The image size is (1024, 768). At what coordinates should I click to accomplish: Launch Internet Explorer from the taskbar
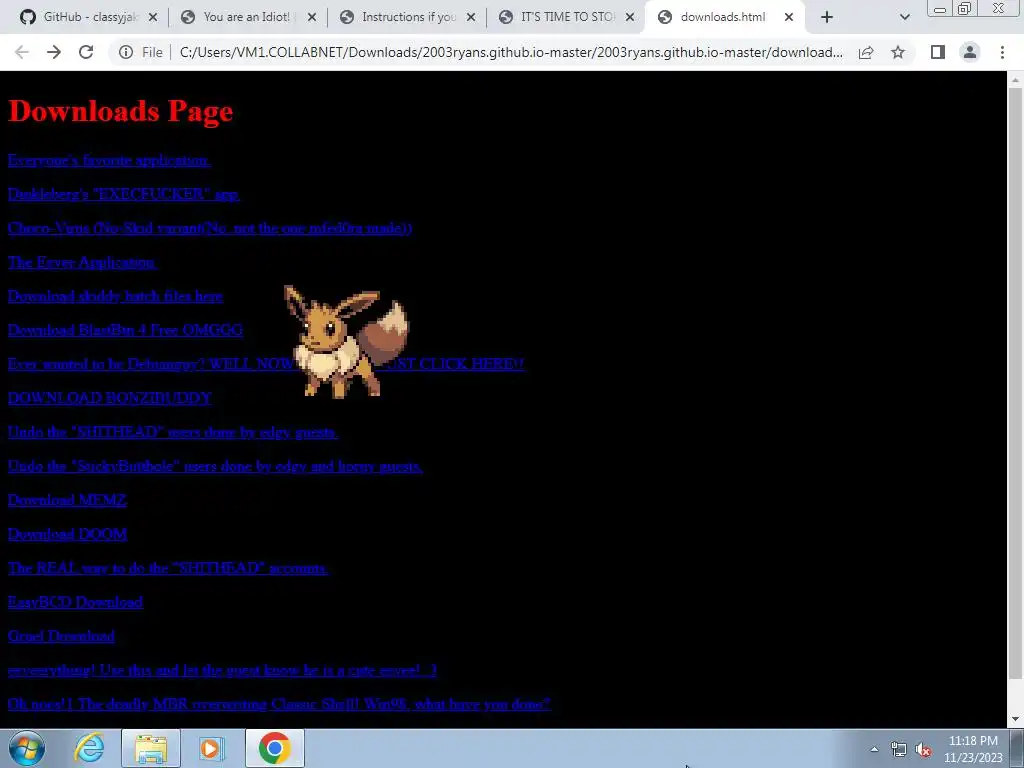coord(89,748)
